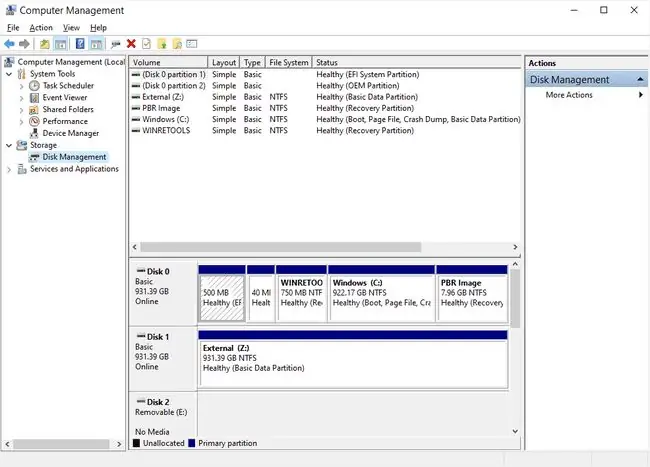Sort by the Volume column header
Viewport: 650px width, 467px height.
tap(168, 62)
